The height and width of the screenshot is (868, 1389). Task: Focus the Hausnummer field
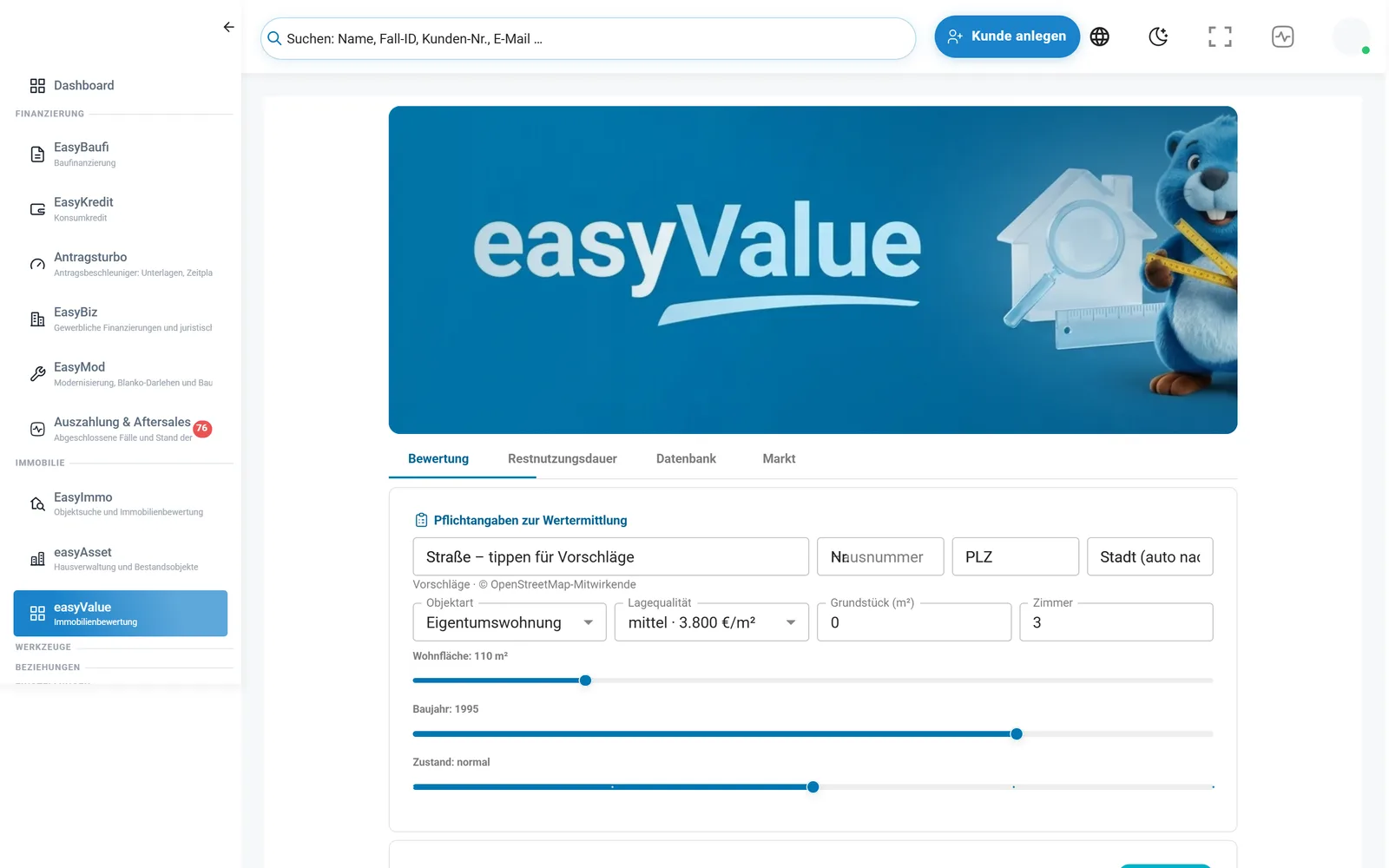click(x=880, y=556)
